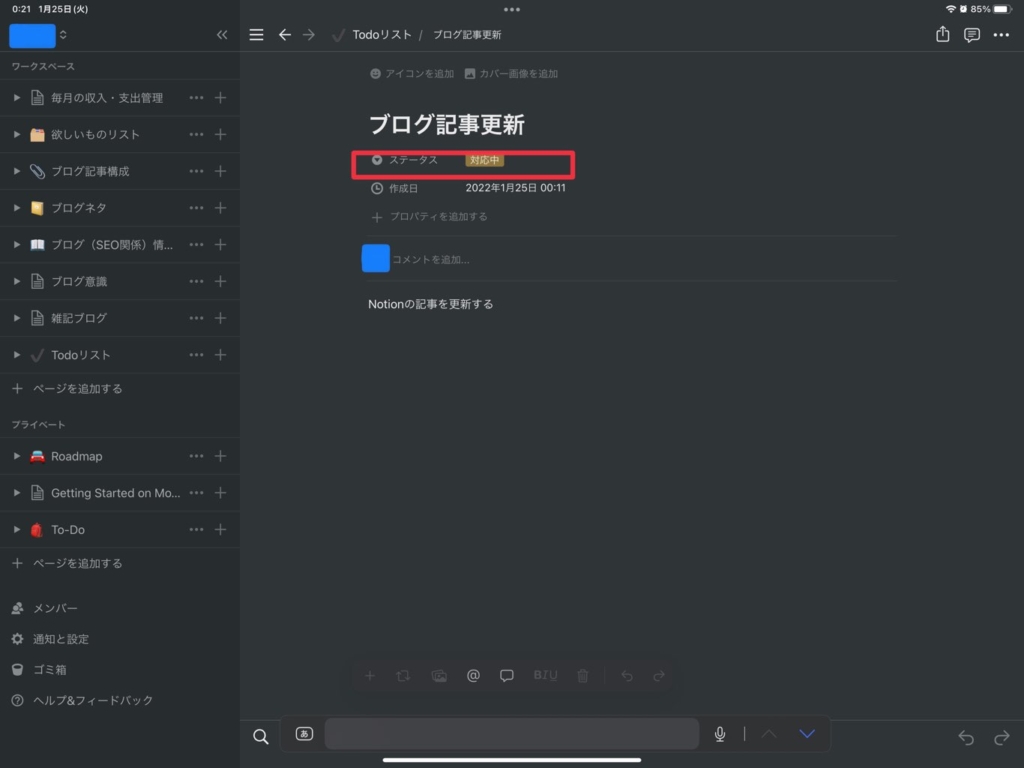The width and height of the screenshot is (1024, 768).
Task: Add a subpage under Roadmap
Action: coord(221,456)
